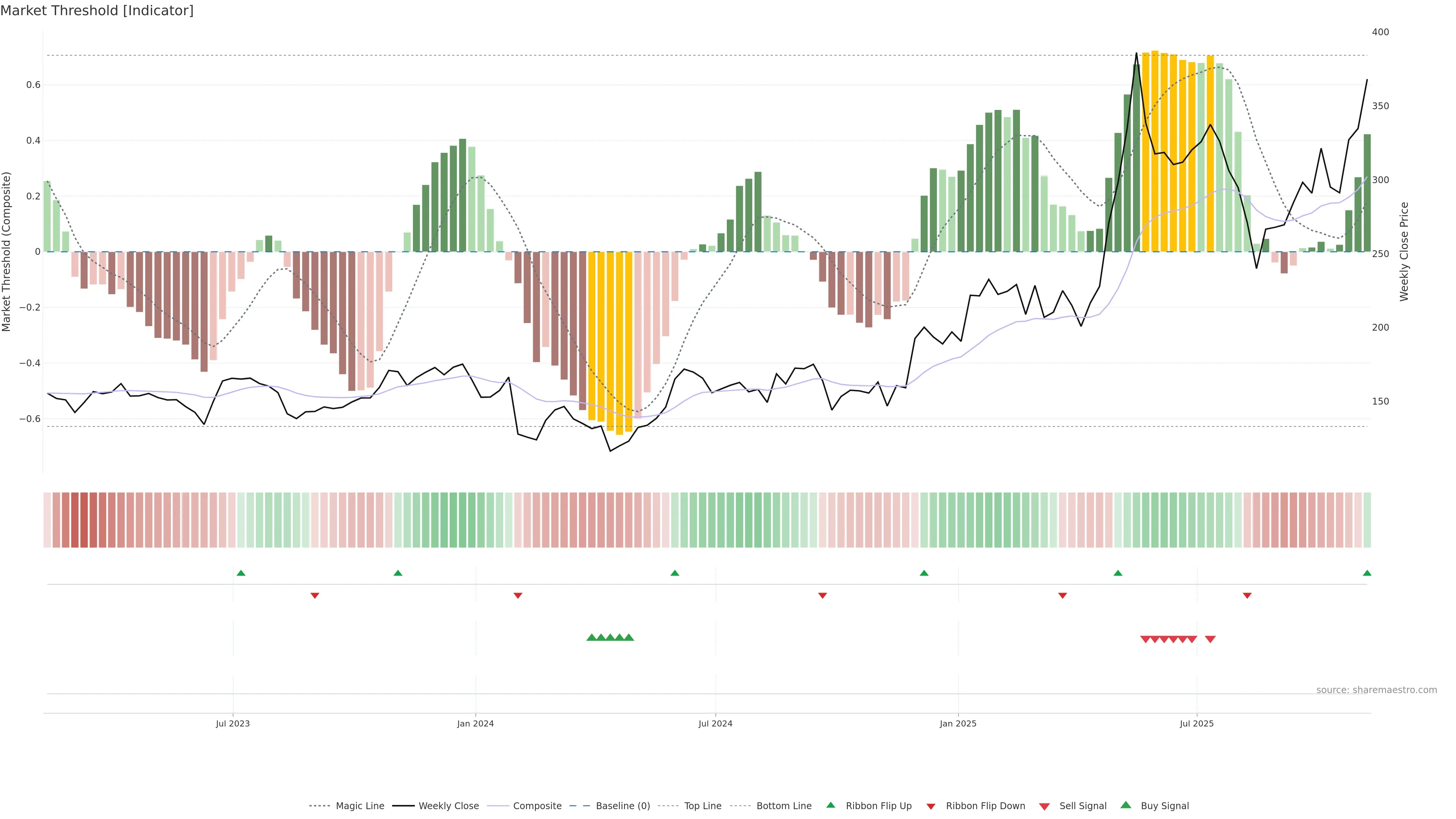Click the Ribbon Flip Down legend triangle
The width and height of the screenshot is (1456, 819).
[930, 806]
